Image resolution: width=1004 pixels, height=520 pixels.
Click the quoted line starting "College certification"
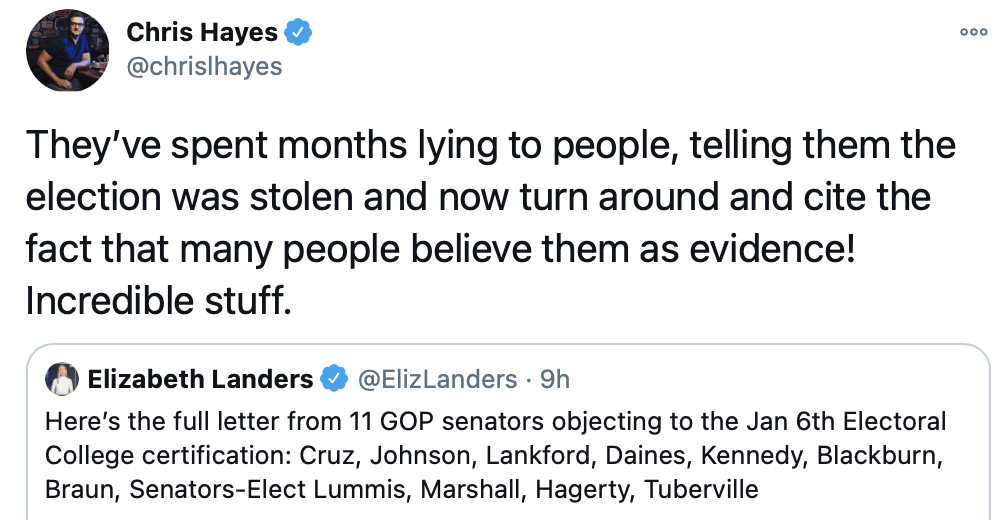(x=495, y=456)
